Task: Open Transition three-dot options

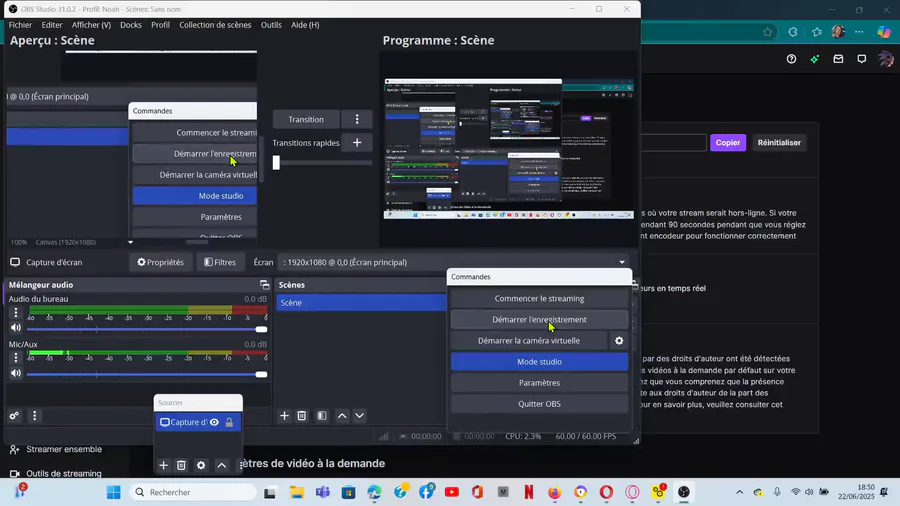Action: point(357,119)
